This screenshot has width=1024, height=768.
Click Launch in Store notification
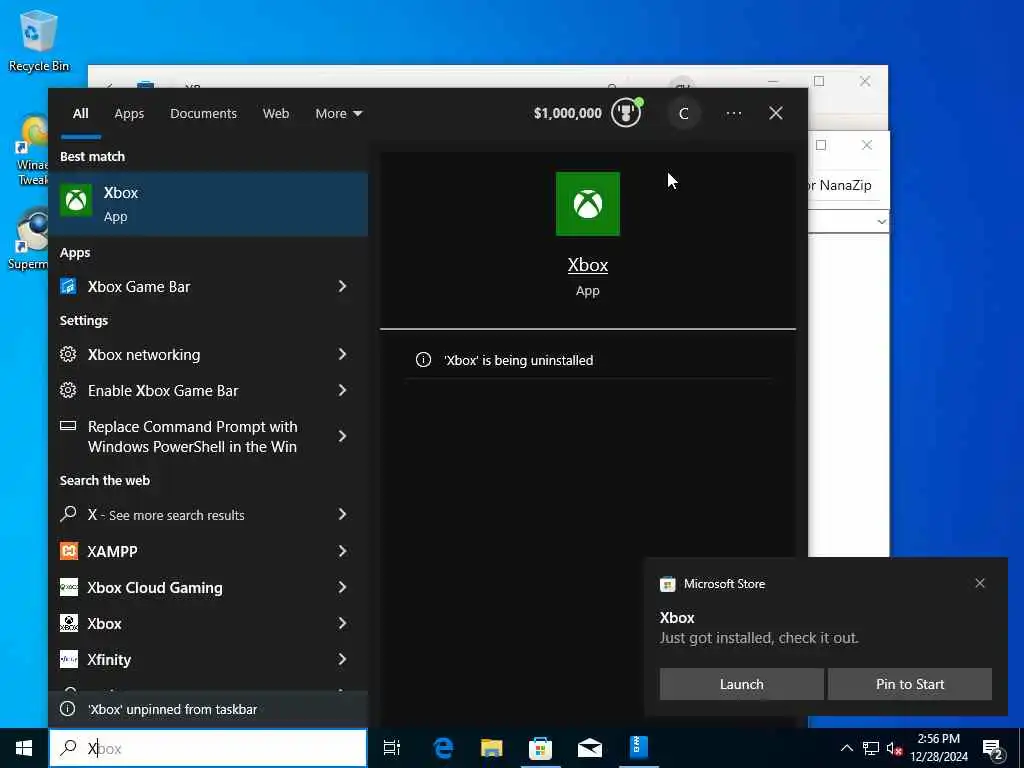pyautogui.click(x=741, y=684)
